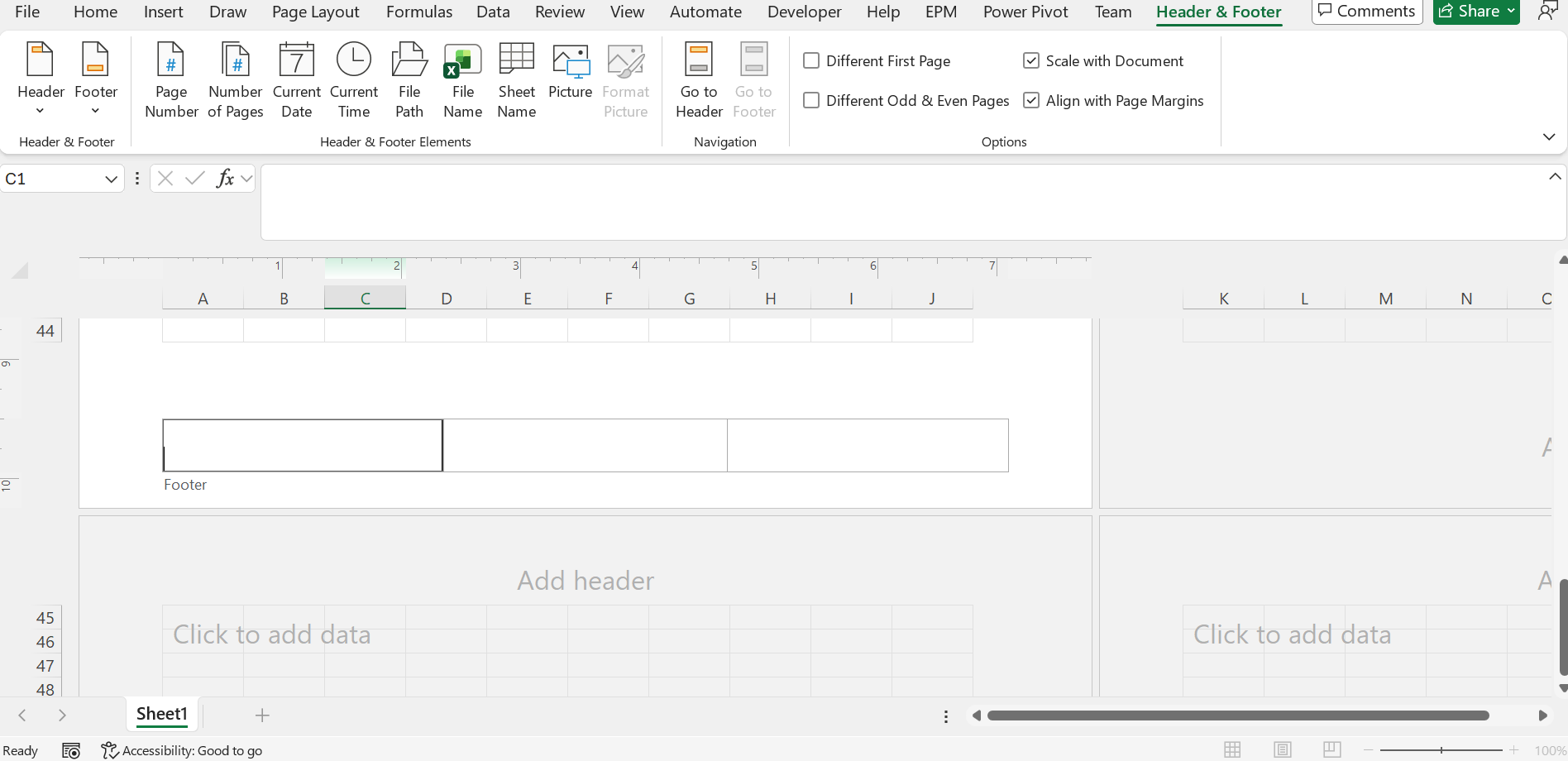Viewport: 1568px width, 761px height.
Task: Cancel formula entry with the X icon
Action: coord(165,179)
